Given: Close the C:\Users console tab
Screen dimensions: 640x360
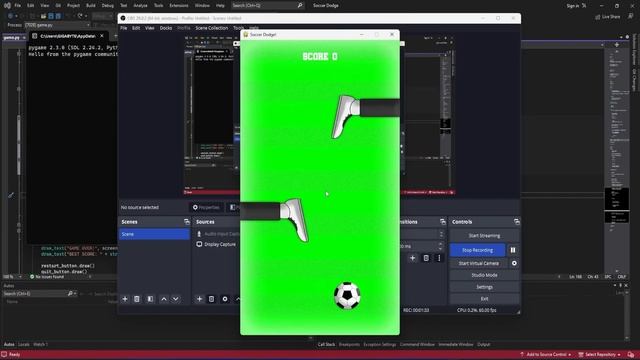Looking at the screenshot, I should [102, 36].
